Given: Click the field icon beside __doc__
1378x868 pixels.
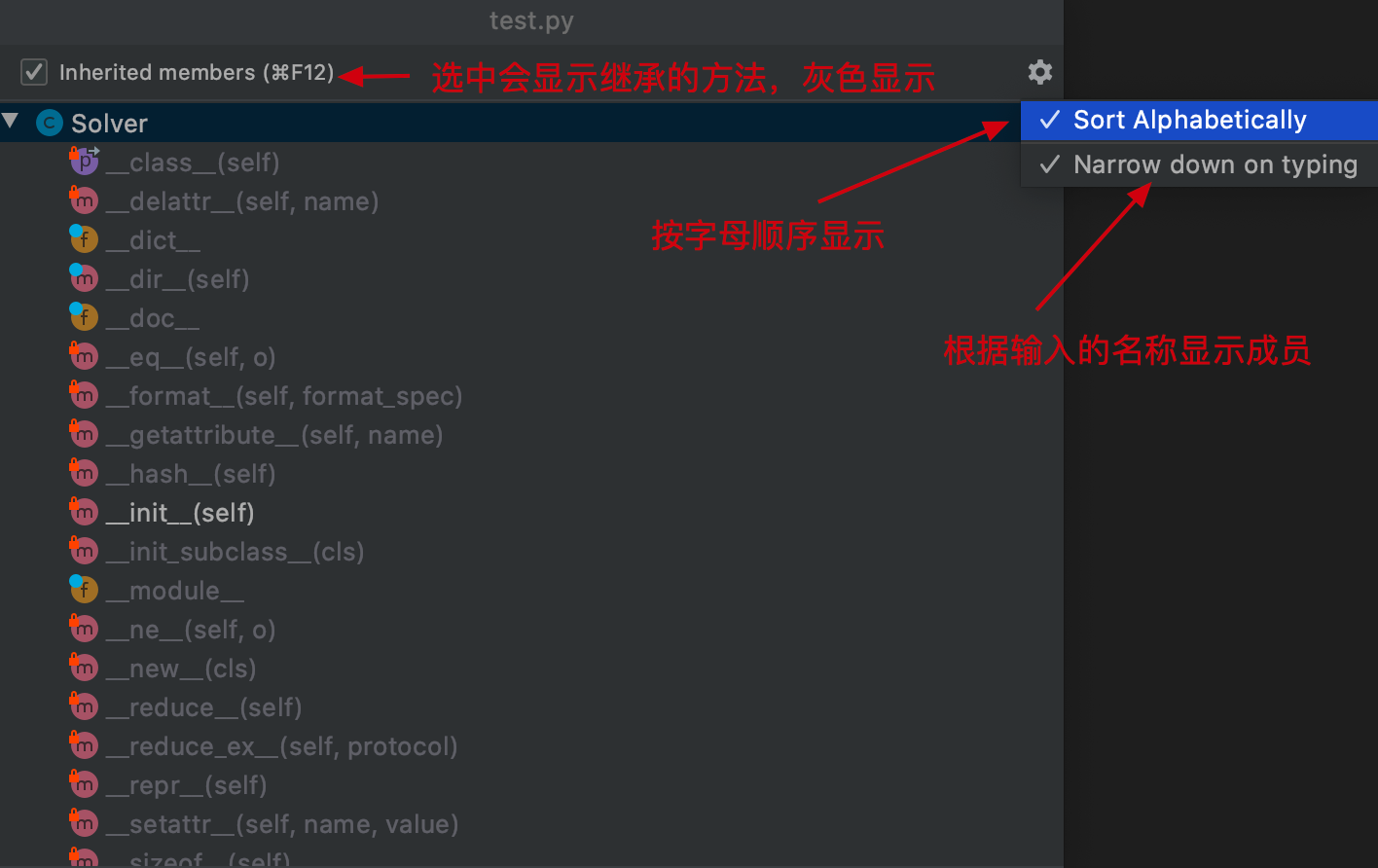Looking at the screenshot, I should point(85,317).
